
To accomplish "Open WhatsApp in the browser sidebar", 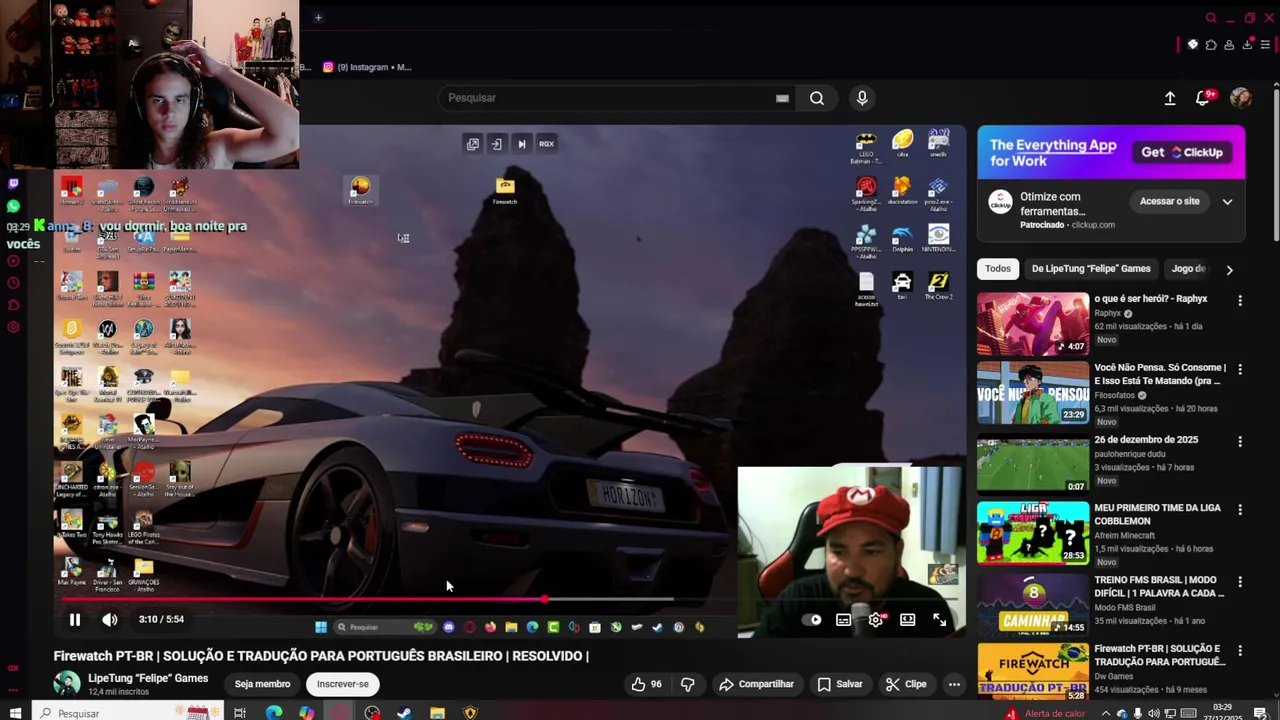I will point(13,206).
